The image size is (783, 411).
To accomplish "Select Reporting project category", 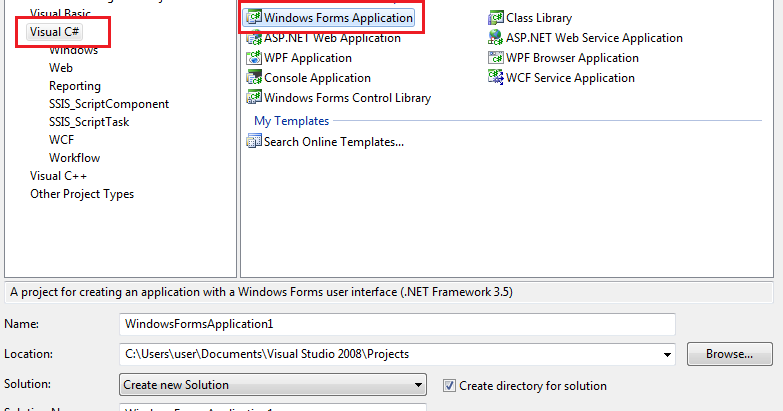I will point(75,86).
